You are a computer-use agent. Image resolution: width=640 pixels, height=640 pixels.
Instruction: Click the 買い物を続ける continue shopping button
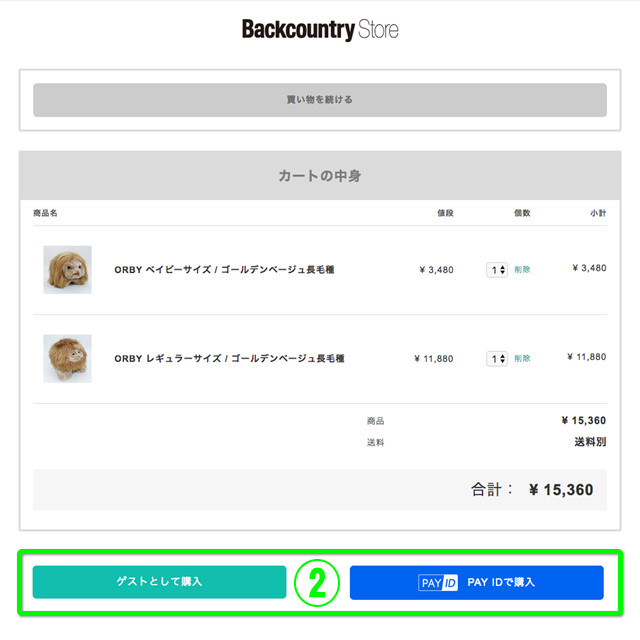click(320, 100)
